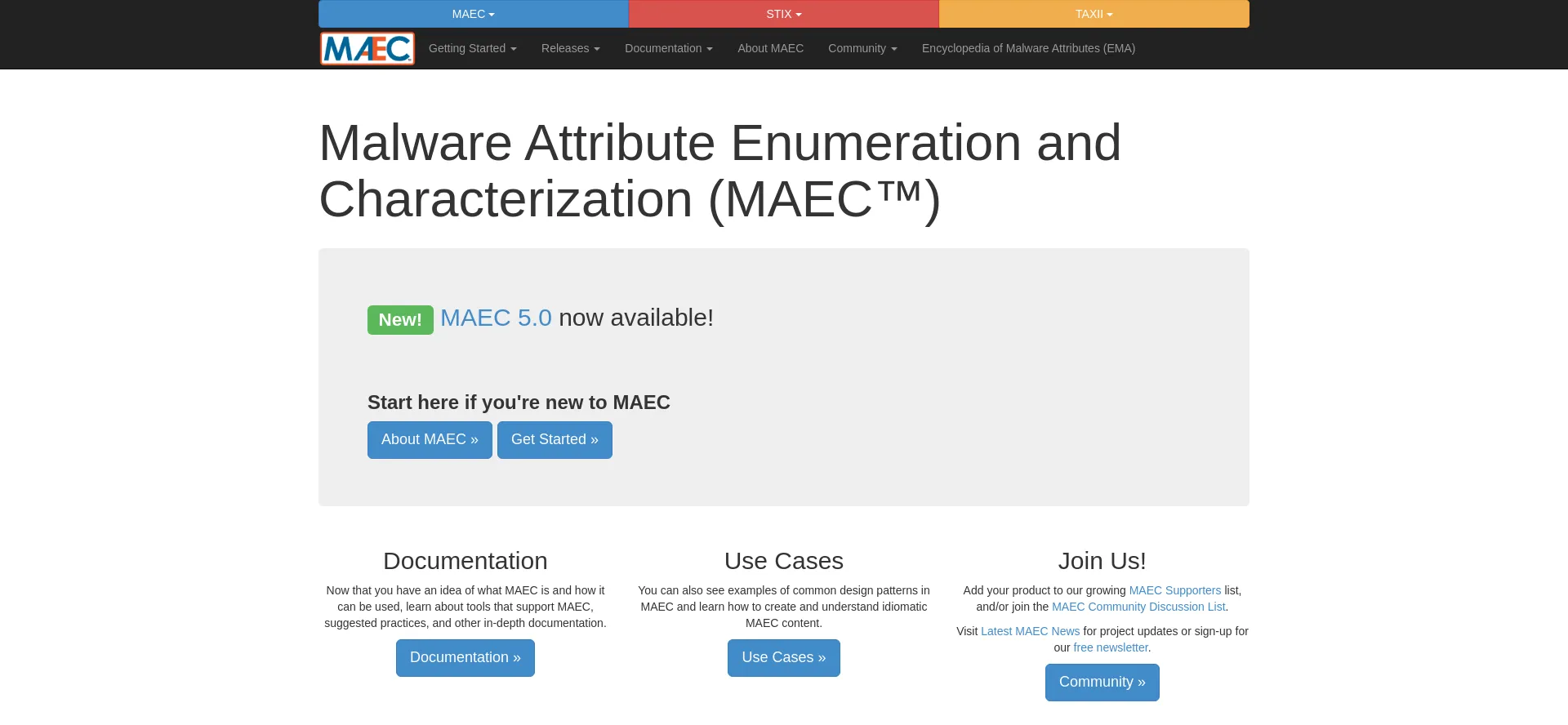
Task: Follow the free newsletter link
Action: click(1111, 647)
